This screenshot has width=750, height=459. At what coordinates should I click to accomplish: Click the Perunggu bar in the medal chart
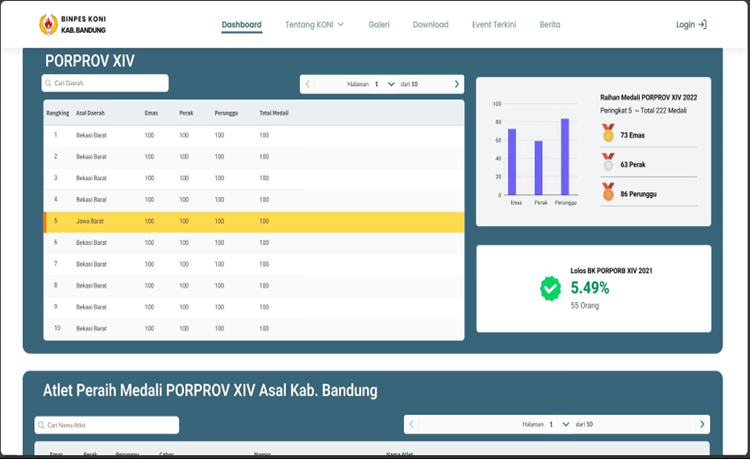(565, 157)
